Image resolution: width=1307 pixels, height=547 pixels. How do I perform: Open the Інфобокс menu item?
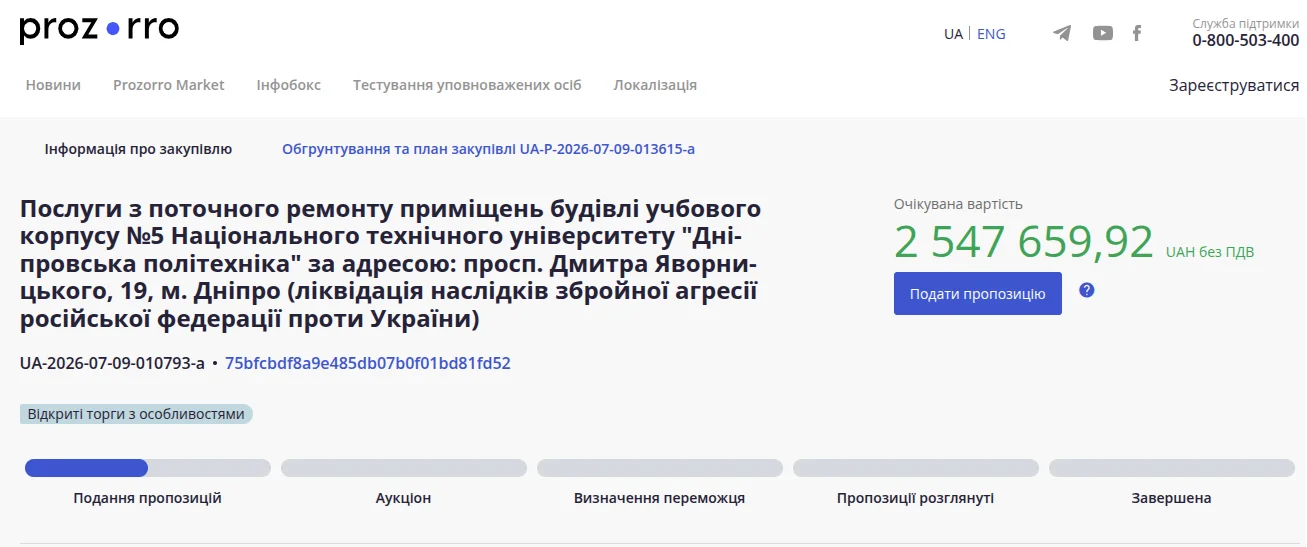pyautogui.click(x=289, y=85)
